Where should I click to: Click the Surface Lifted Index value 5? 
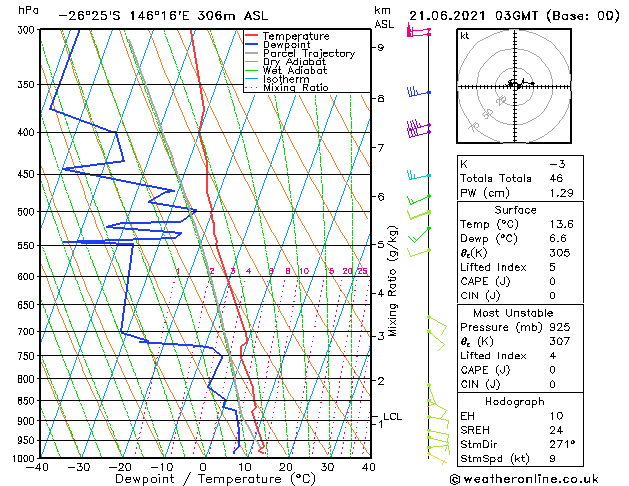coord(552,267)
